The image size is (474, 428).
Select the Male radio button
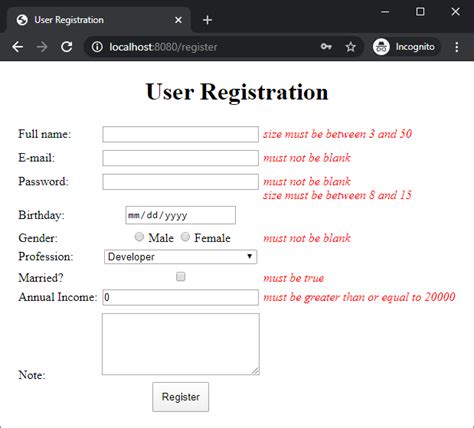(x=139, y=237)
